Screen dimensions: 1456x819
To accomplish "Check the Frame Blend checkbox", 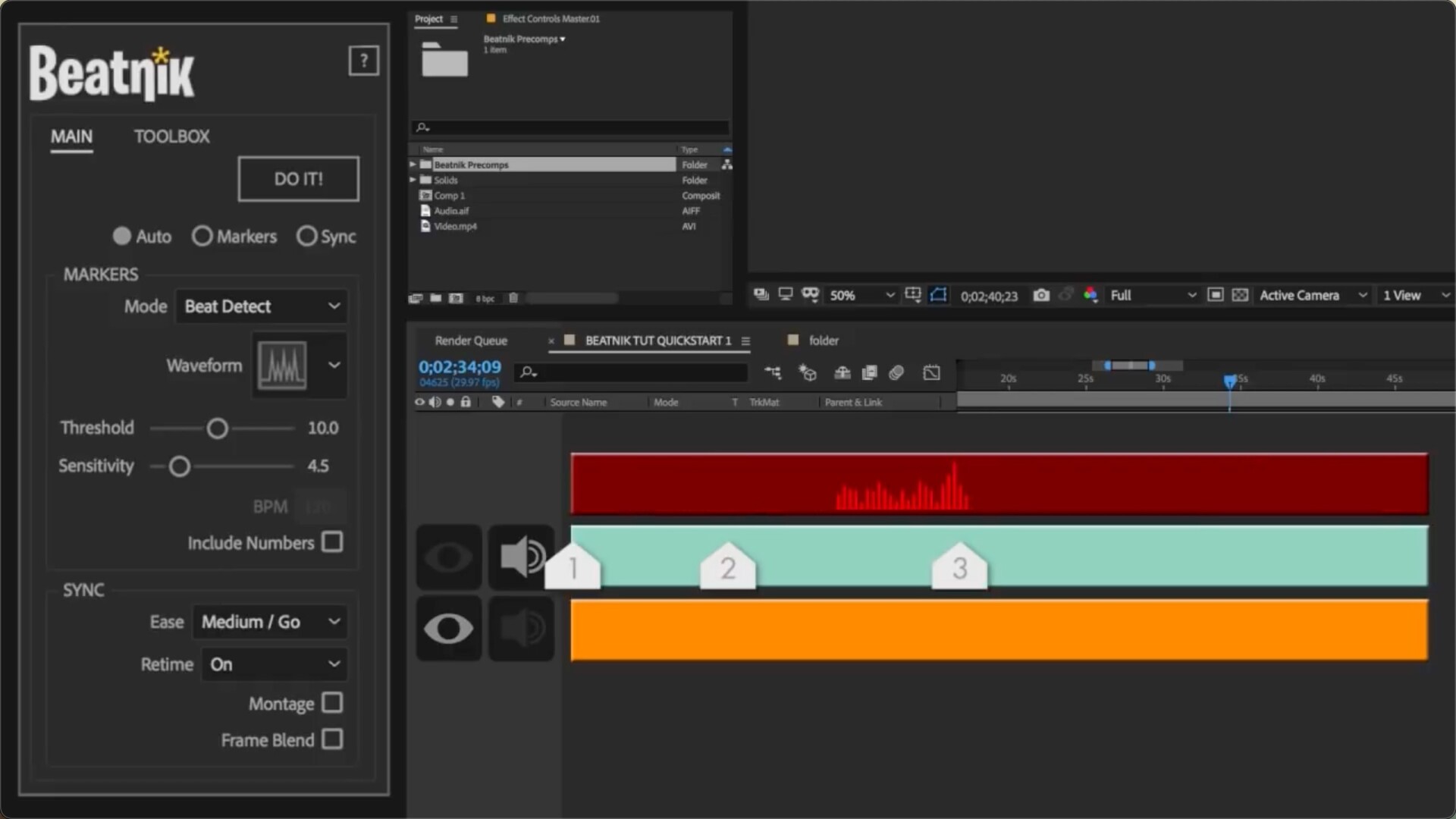I will click(332, 739).
